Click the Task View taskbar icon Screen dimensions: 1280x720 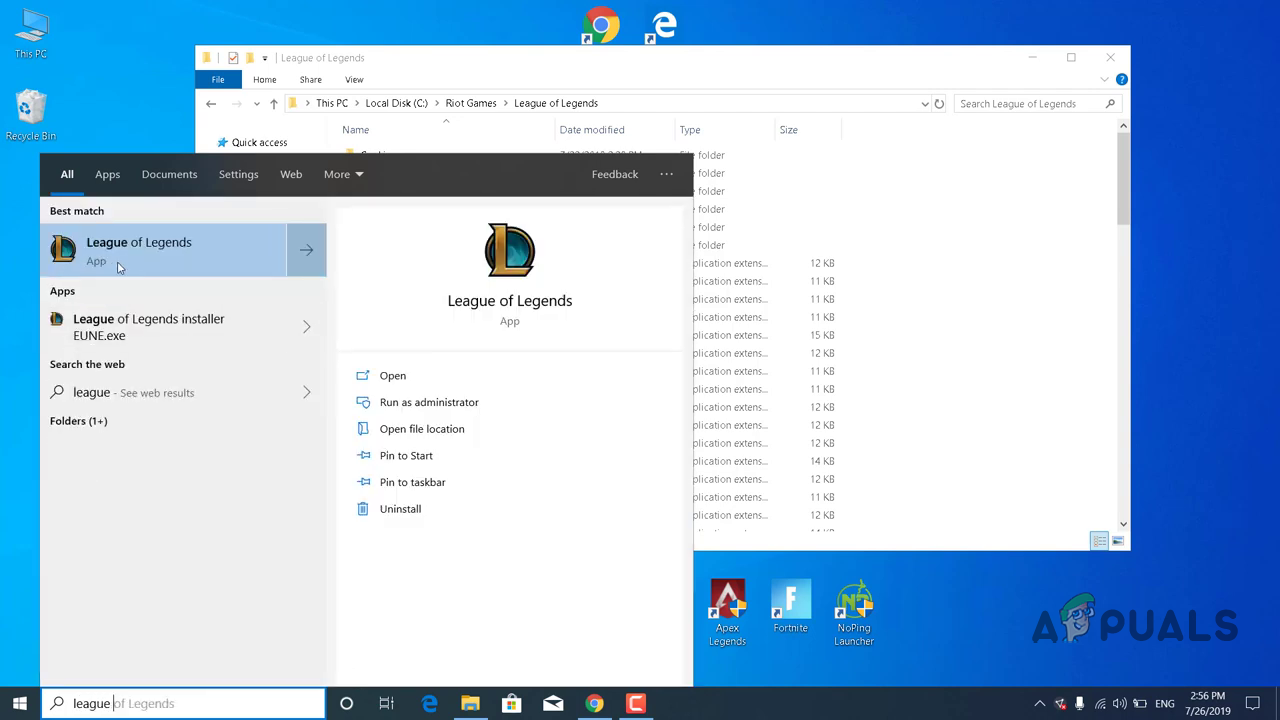pos(387,704)
